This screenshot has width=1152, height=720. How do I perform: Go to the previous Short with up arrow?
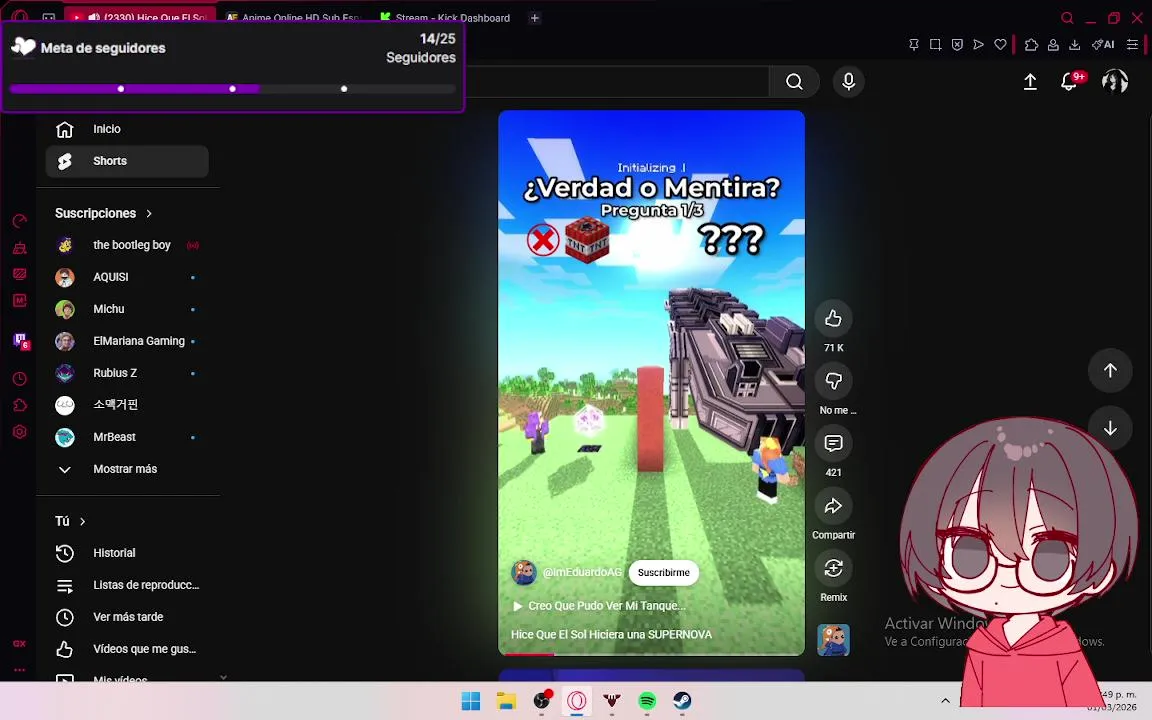coord(1110,370)
